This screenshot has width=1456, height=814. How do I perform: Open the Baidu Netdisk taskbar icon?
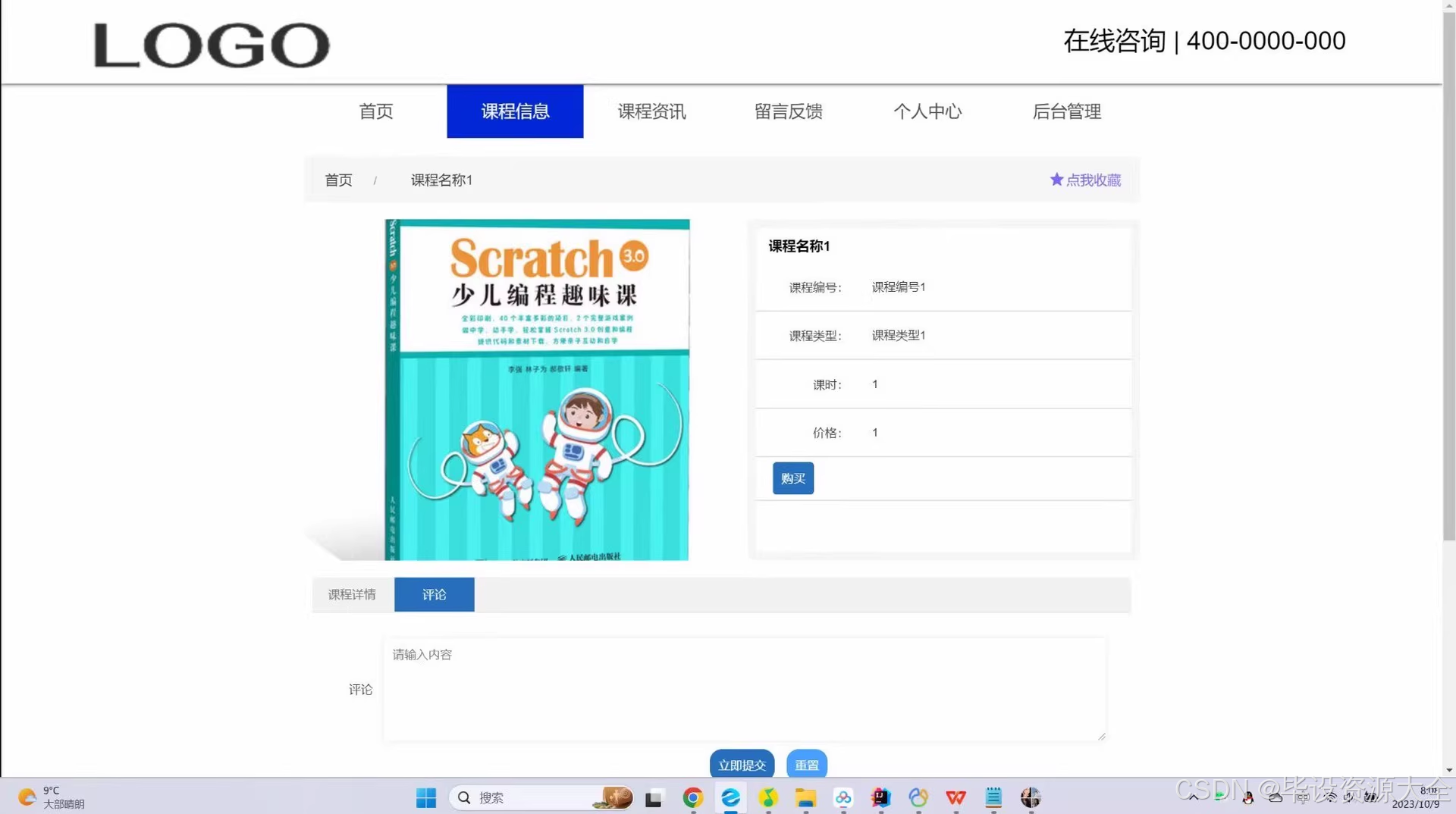(843, 797)
